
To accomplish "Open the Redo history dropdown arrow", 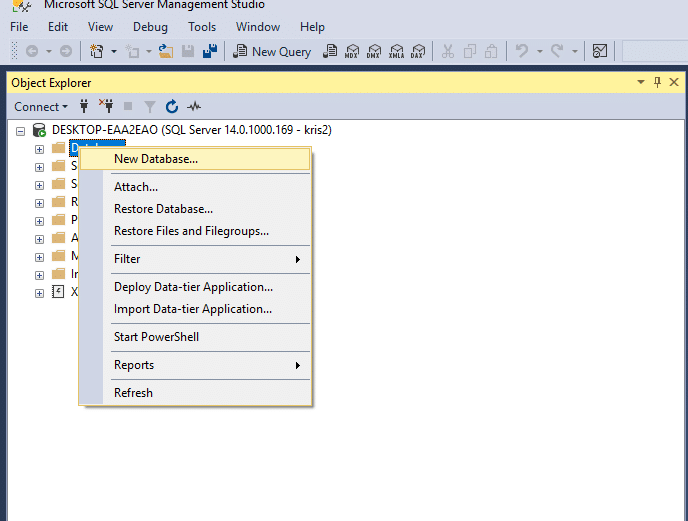I will (x=575, y=52).
